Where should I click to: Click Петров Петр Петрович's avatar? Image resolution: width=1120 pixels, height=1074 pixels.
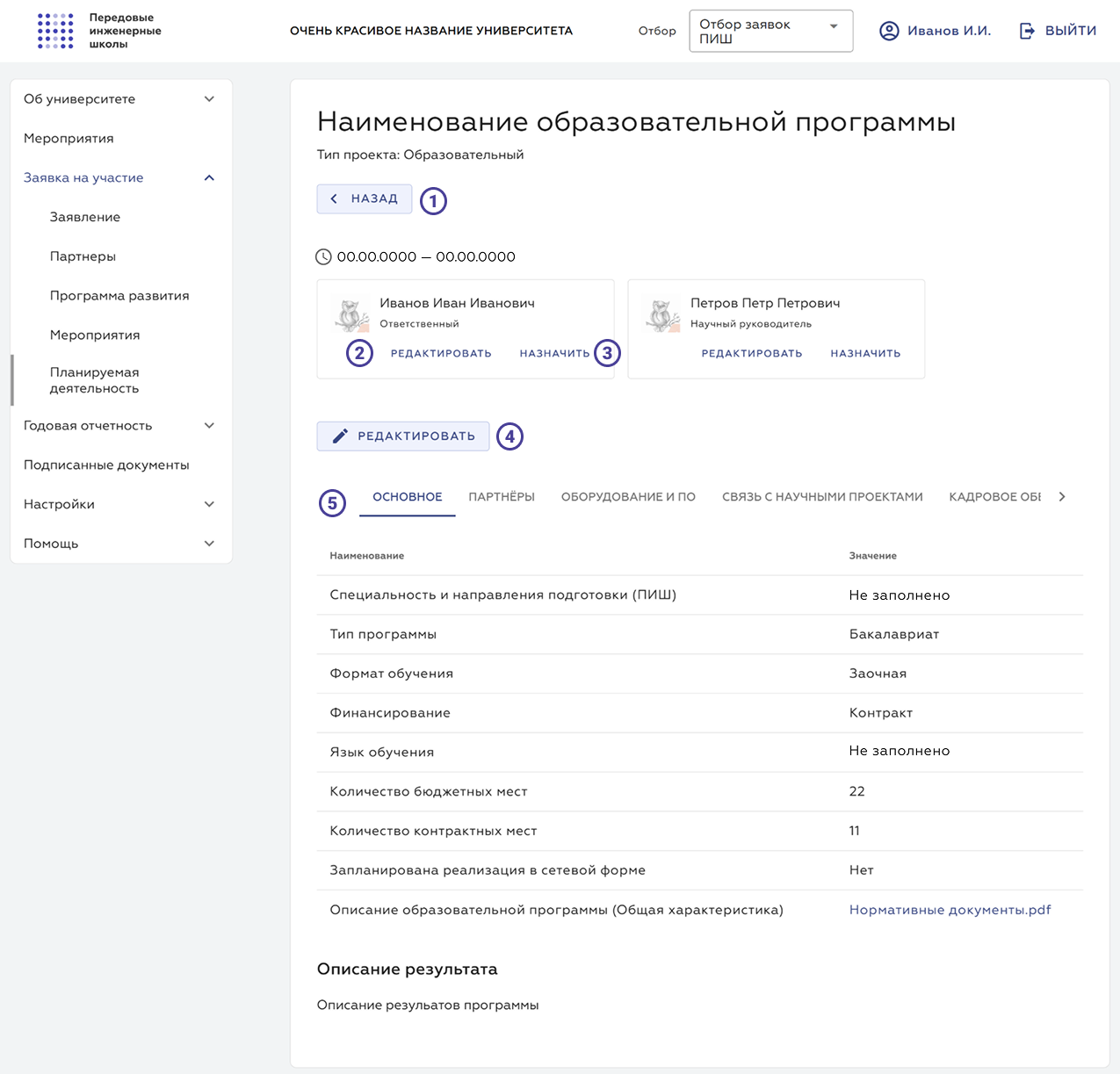click(662, 315)
